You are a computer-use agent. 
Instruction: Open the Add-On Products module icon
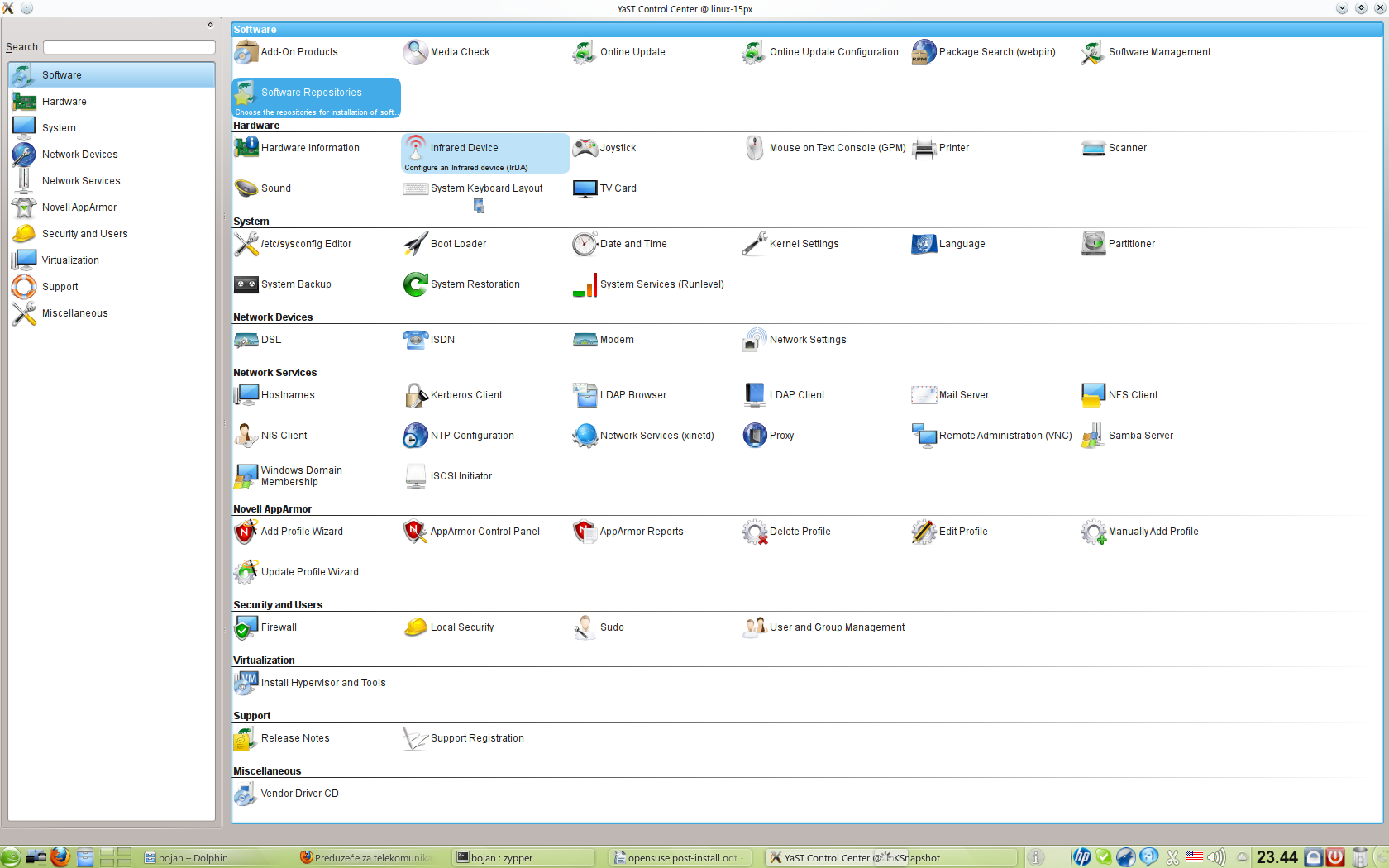click(x=246, y=52)
